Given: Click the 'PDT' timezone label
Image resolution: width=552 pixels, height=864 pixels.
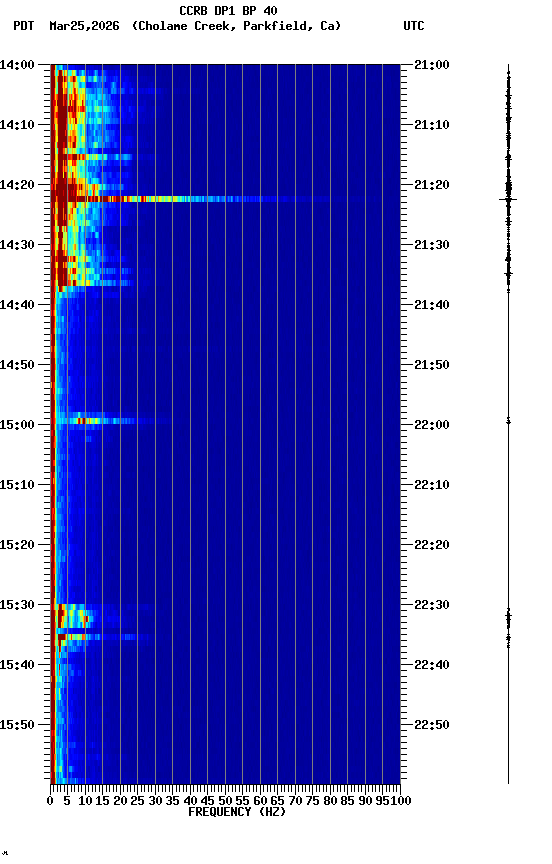Looking at the screenshot, I should [24, 26].
